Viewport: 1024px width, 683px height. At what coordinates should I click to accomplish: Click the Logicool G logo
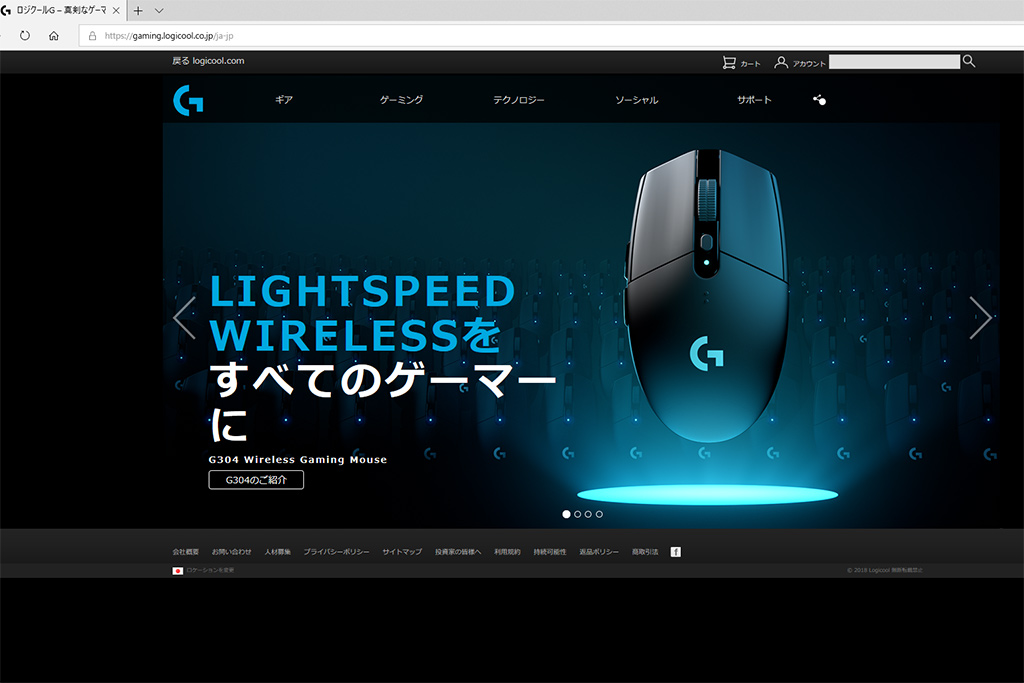coord(188,100)
